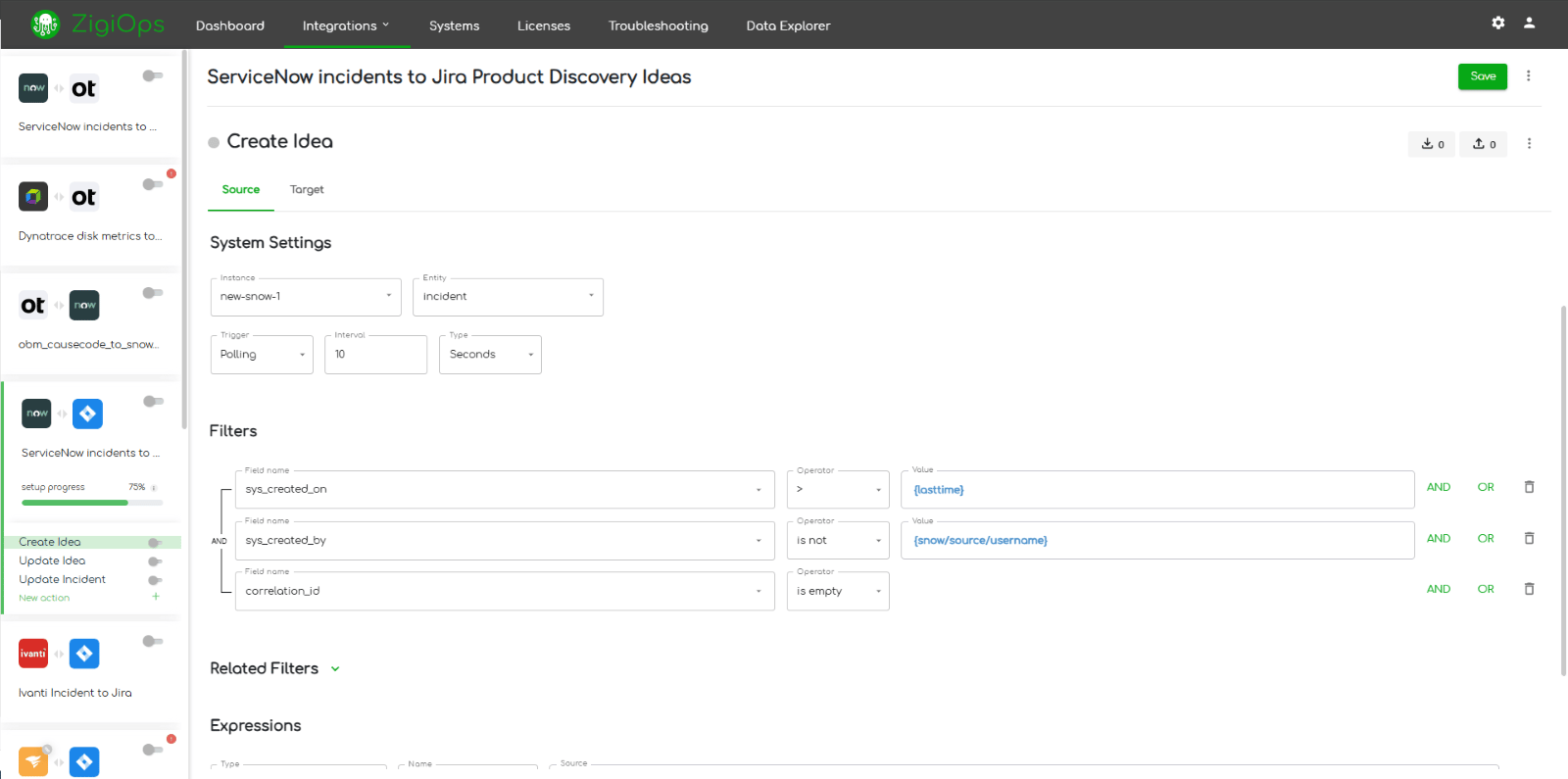1568x779 pixels.
Task: Click Jira icon in Ivanti Incident card
Action: (x=84, y=654)
